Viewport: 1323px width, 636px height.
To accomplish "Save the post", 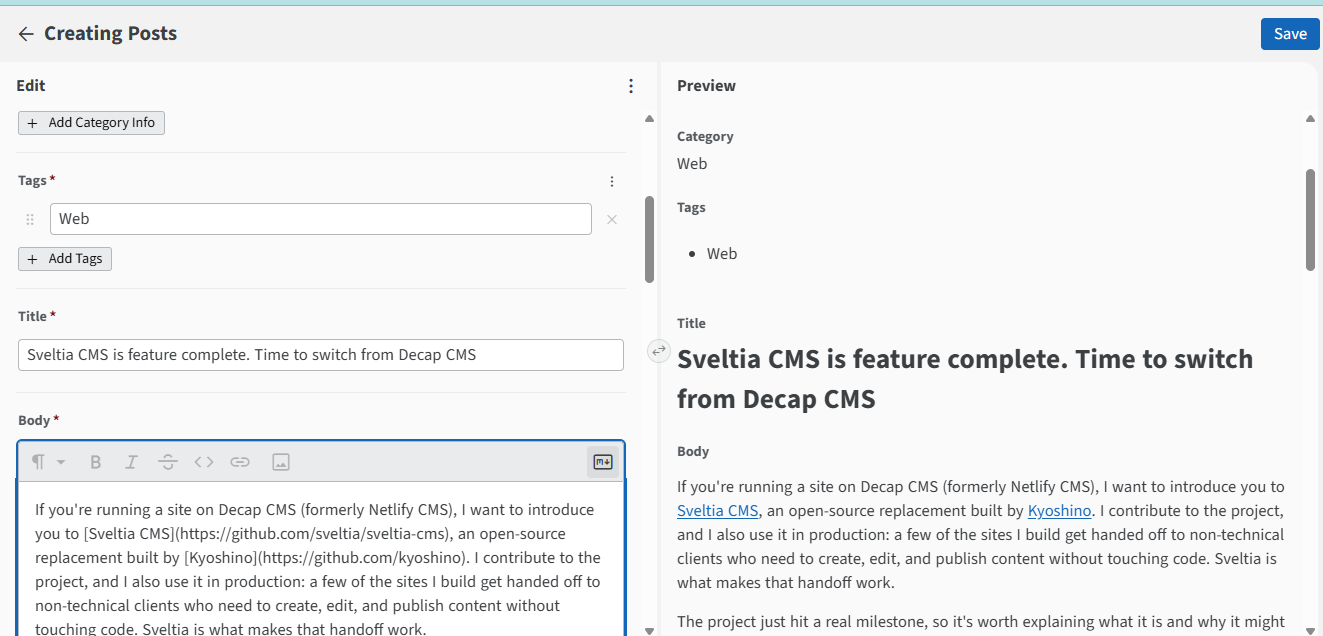I will 1290,34.
